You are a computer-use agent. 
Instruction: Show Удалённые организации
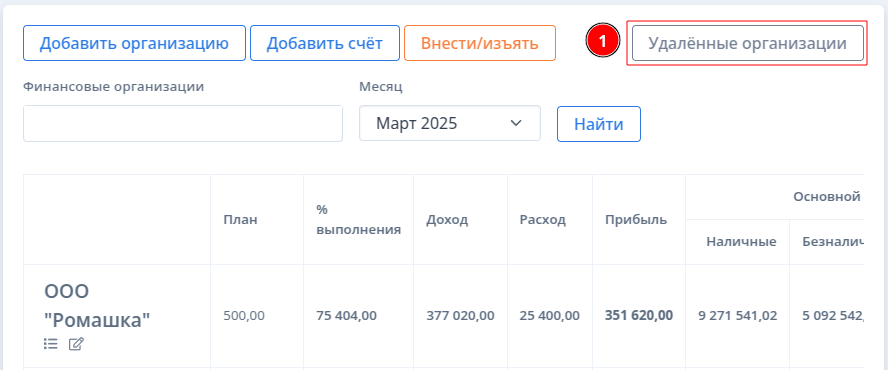tap(748, 43)
